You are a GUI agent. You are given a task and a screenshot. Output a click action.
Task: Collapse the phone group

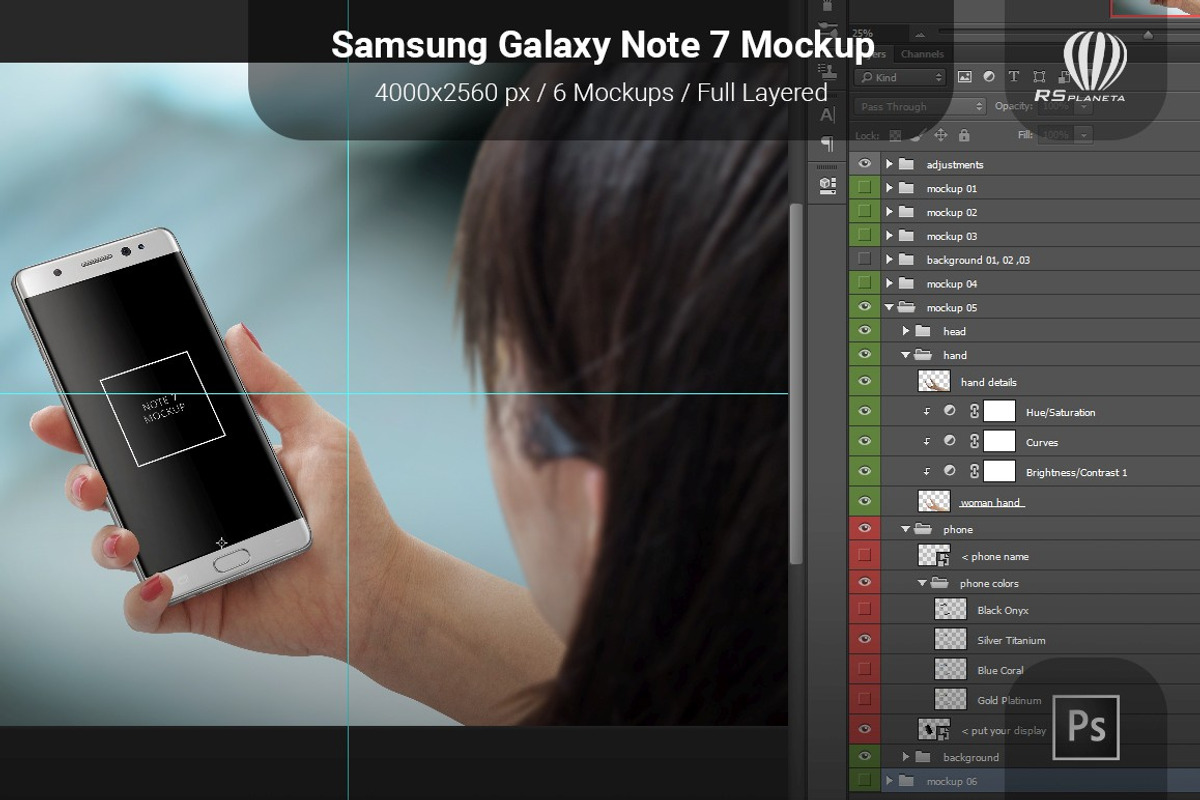[x=906, y=529]
